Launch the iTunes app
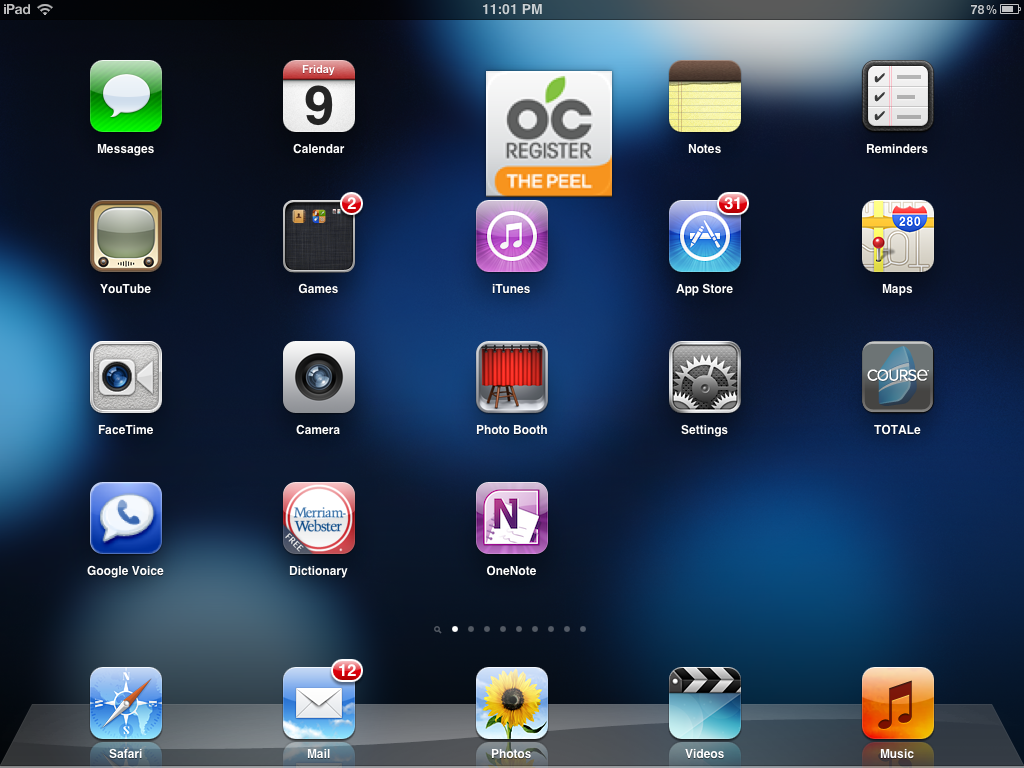 [511, 236]
